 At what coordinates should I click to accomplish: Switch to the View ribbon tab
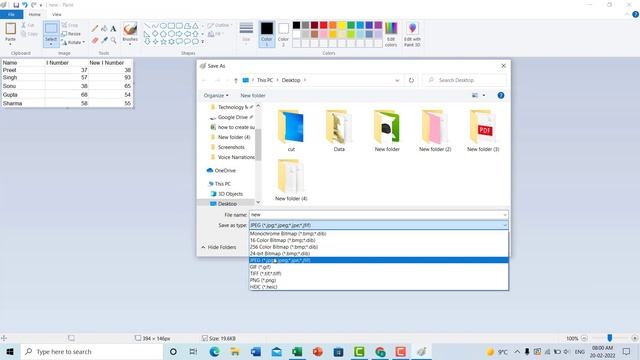coord(57,14)
